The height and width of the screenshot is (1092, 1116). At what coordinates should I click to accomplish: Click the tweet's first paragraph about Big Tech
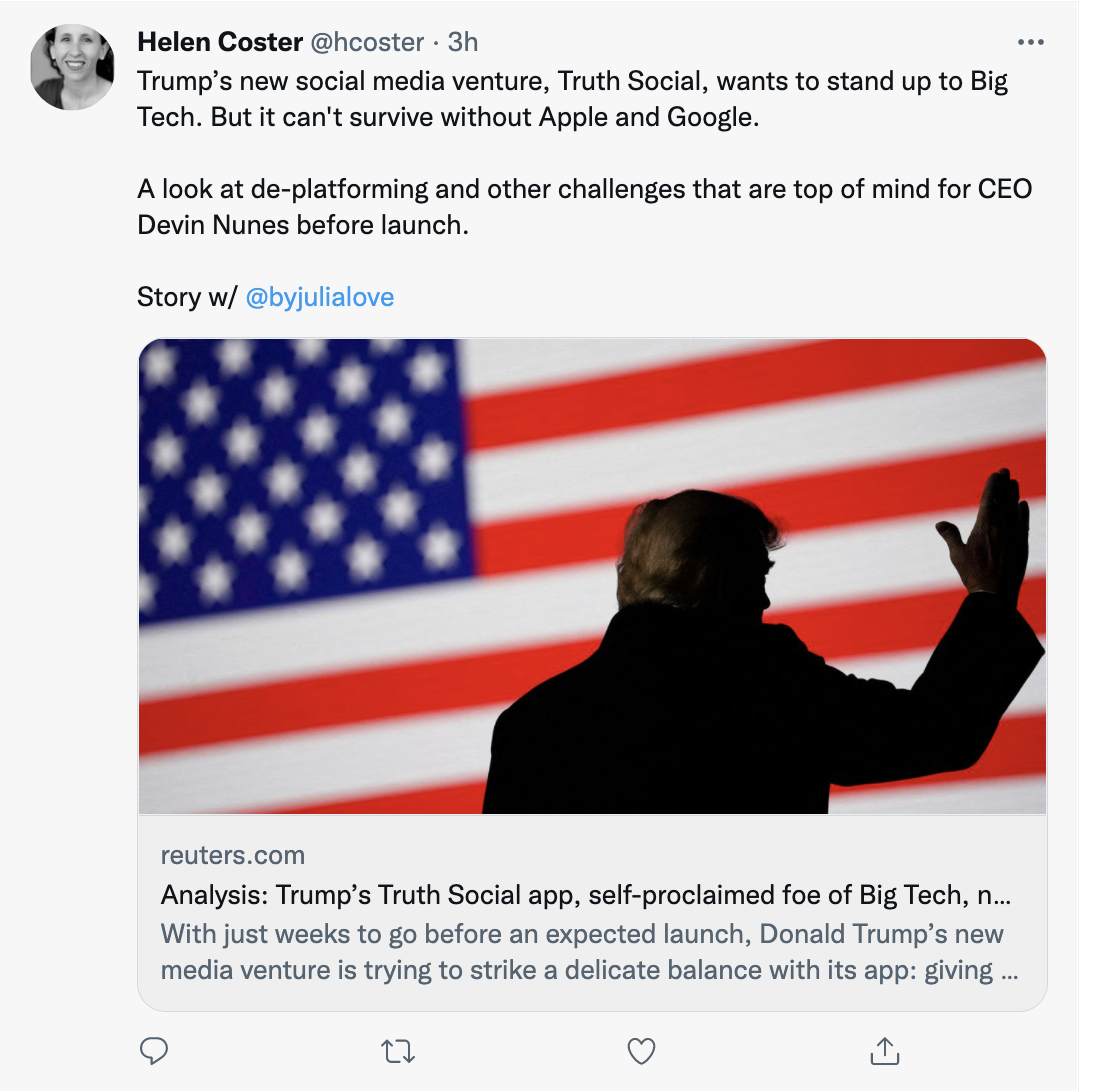coord(570,98)
